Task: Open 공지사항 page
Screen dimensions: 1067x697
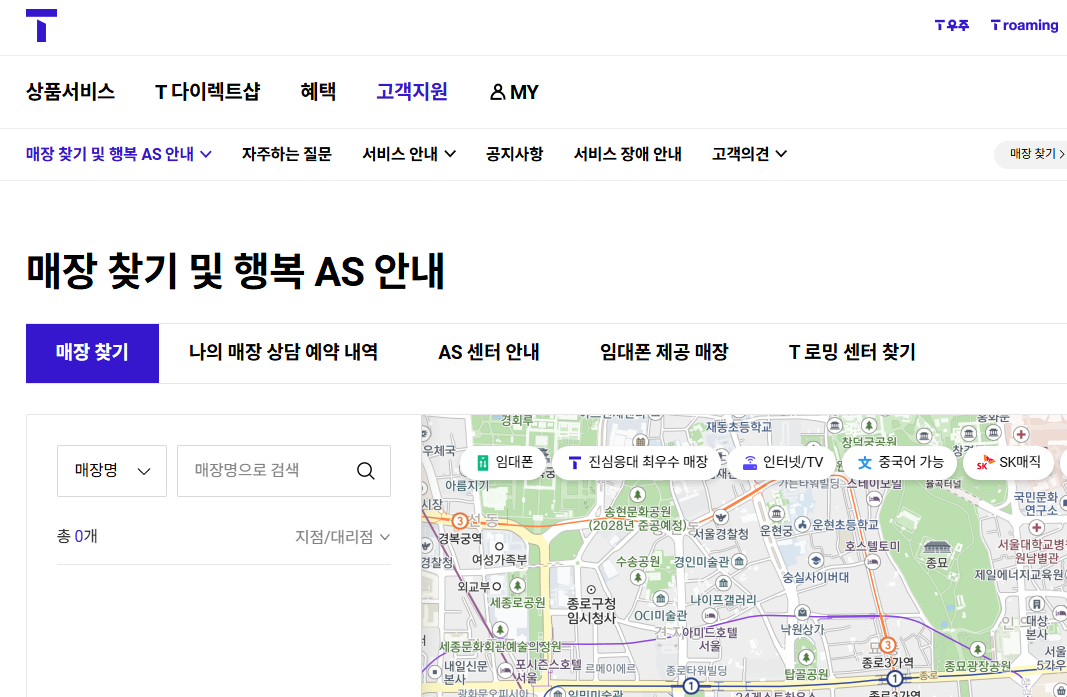Action: [514, 154]
